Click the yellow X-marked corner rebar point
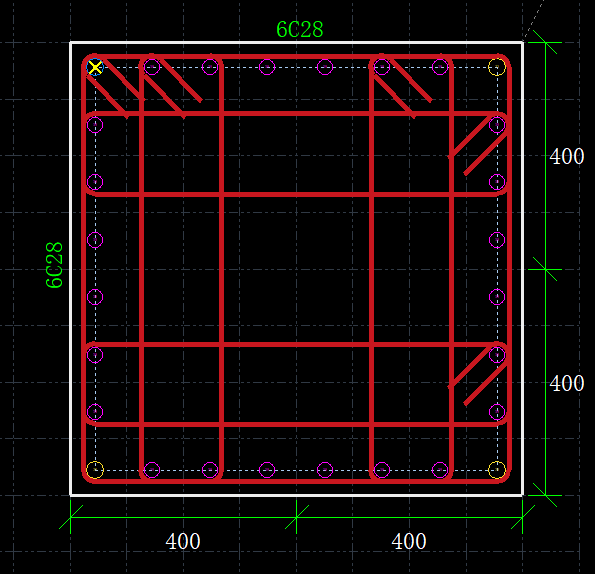 coord(95,68)
